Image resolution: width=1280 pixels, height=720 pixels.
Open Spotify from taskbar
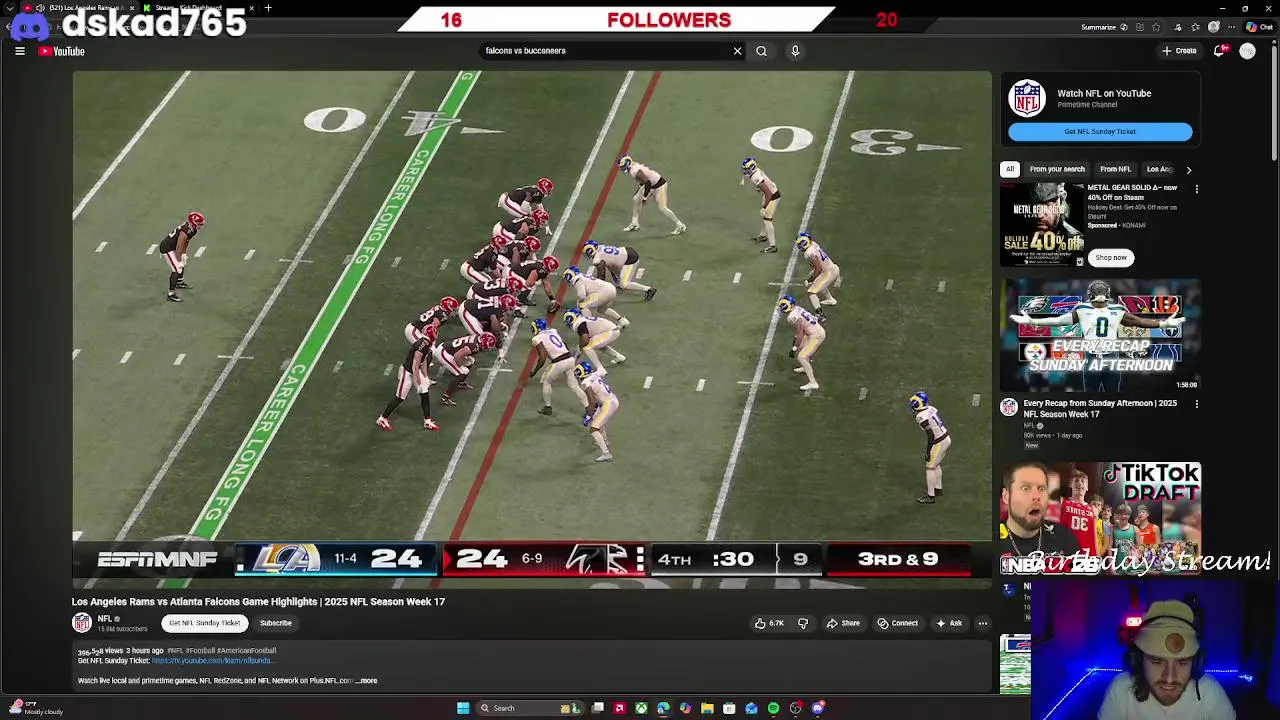(773, 708)
